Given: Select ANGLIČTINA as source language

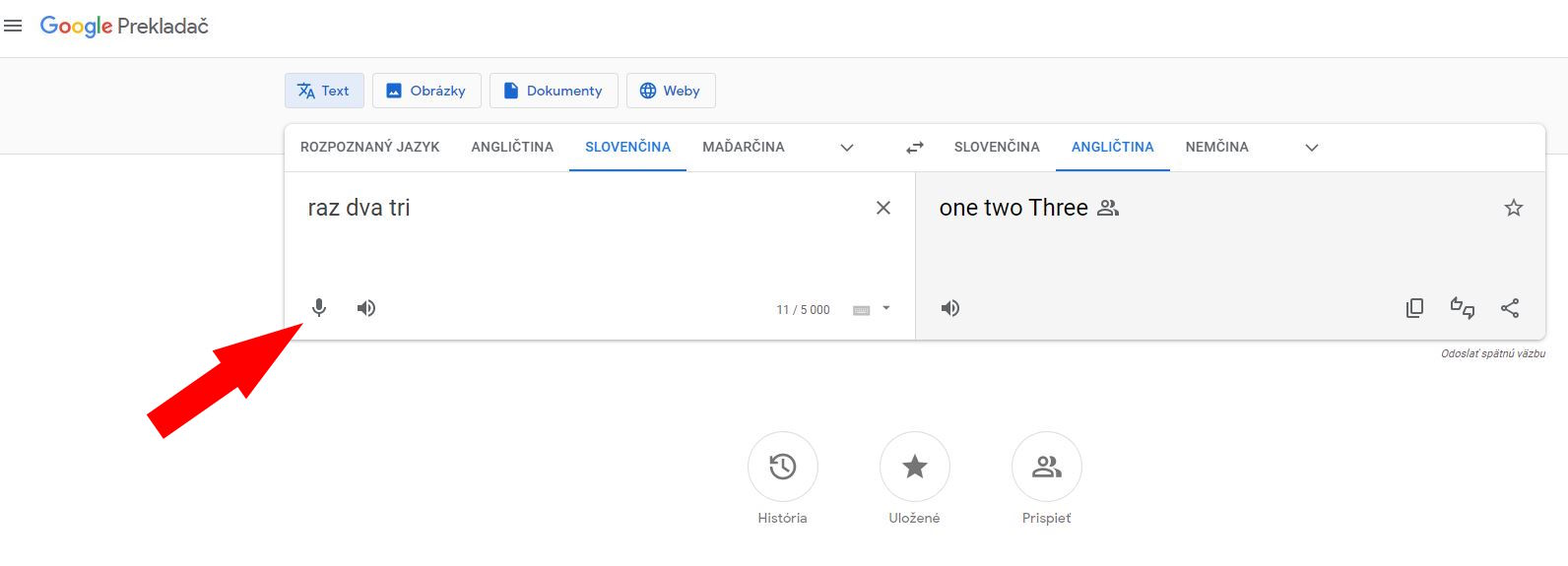Looking at the screenshot, I should [512, 147].
